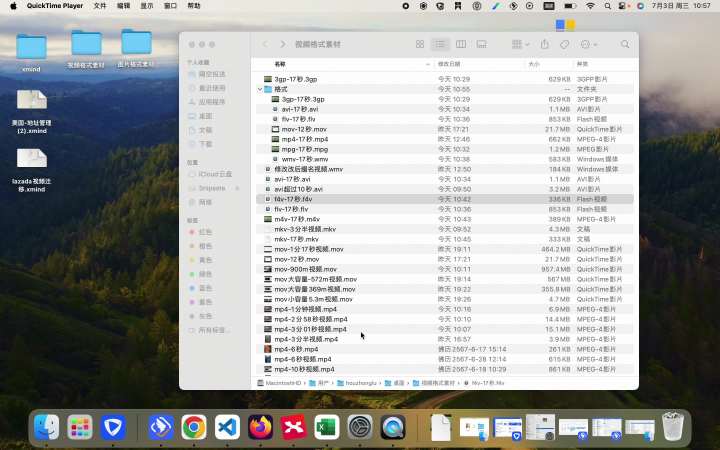The height and width of the screenshot is (450, 720).
Task: Switch to icon grid view
Action: pyautogui.click(x=420, y=44)
